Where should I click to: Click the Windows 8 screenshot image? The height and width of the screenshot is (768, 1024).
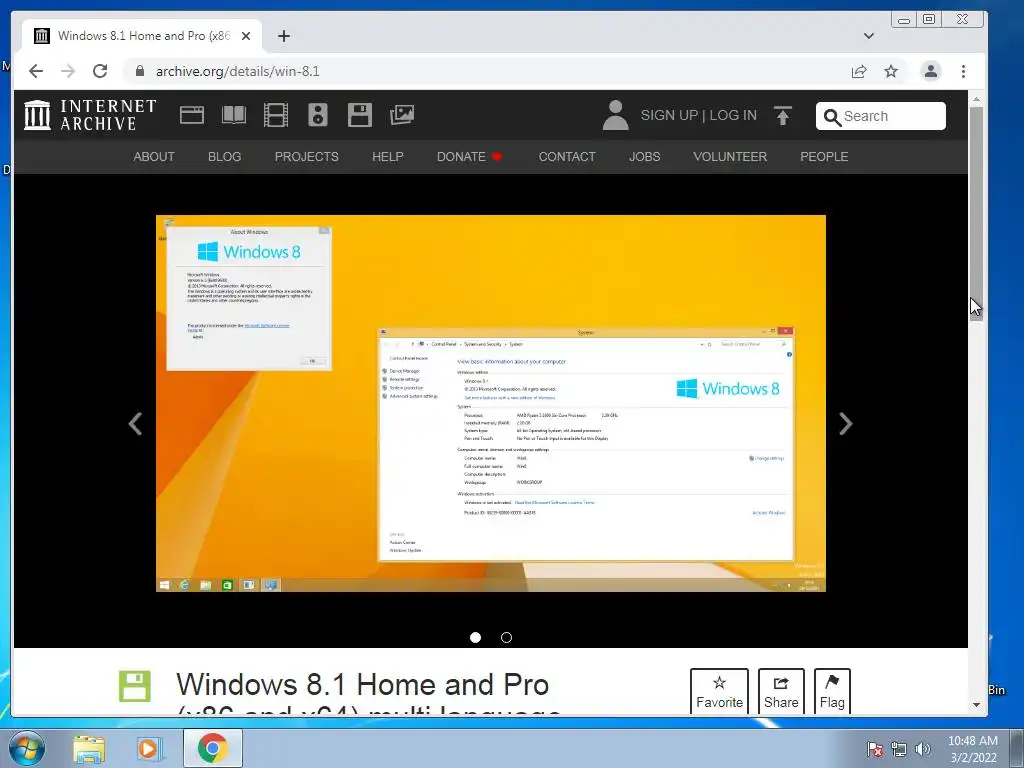[x=490, y=404]
